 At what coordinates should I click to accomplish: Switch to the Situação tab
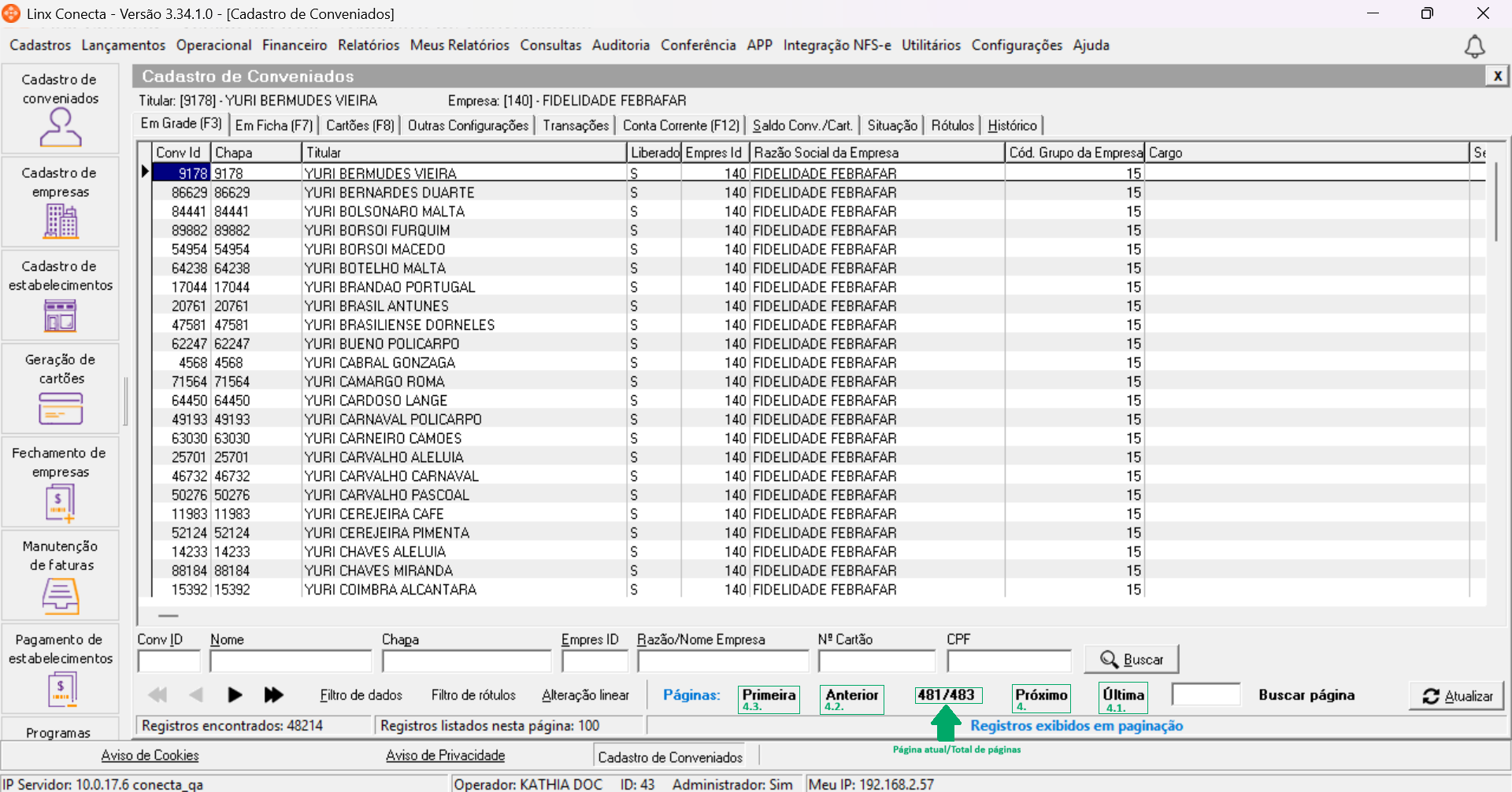click(x=892, y=125)
